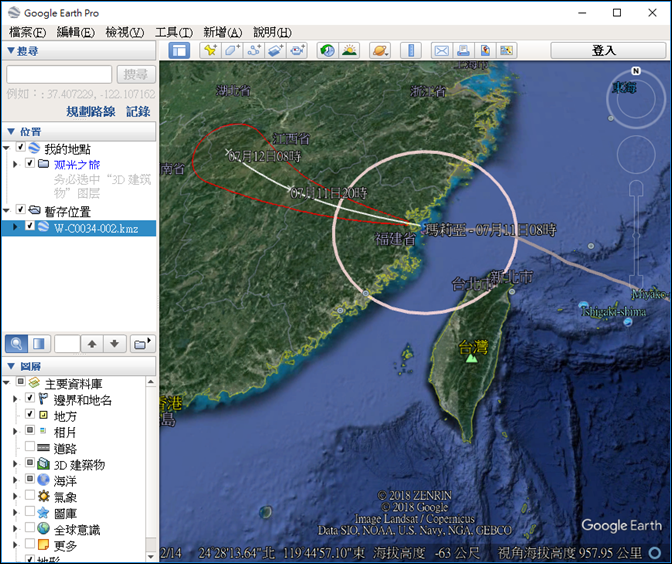Record a tour with the camera icon

297,51
